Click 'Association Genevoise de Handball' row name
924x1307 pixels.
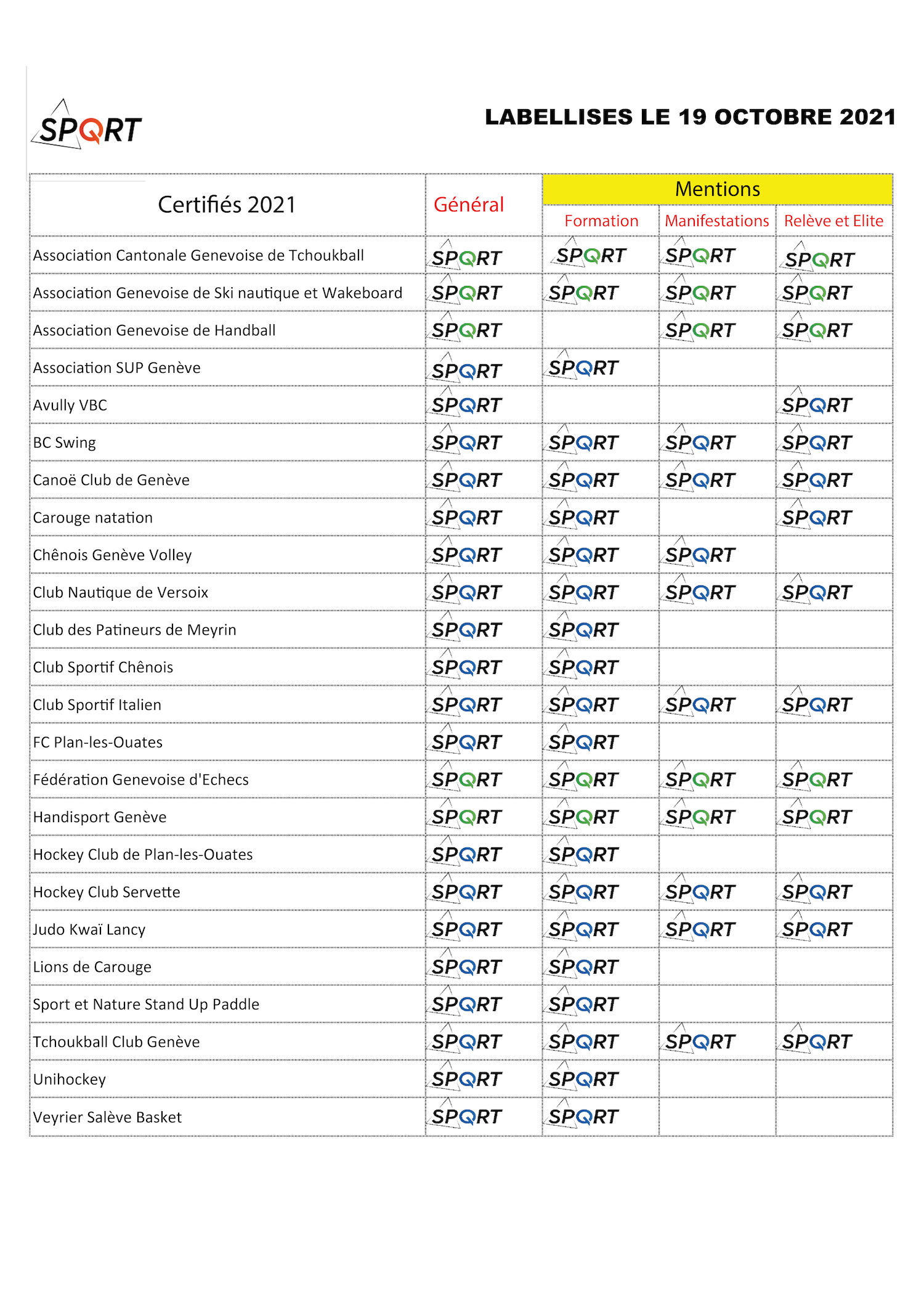(x=154, y=330)
